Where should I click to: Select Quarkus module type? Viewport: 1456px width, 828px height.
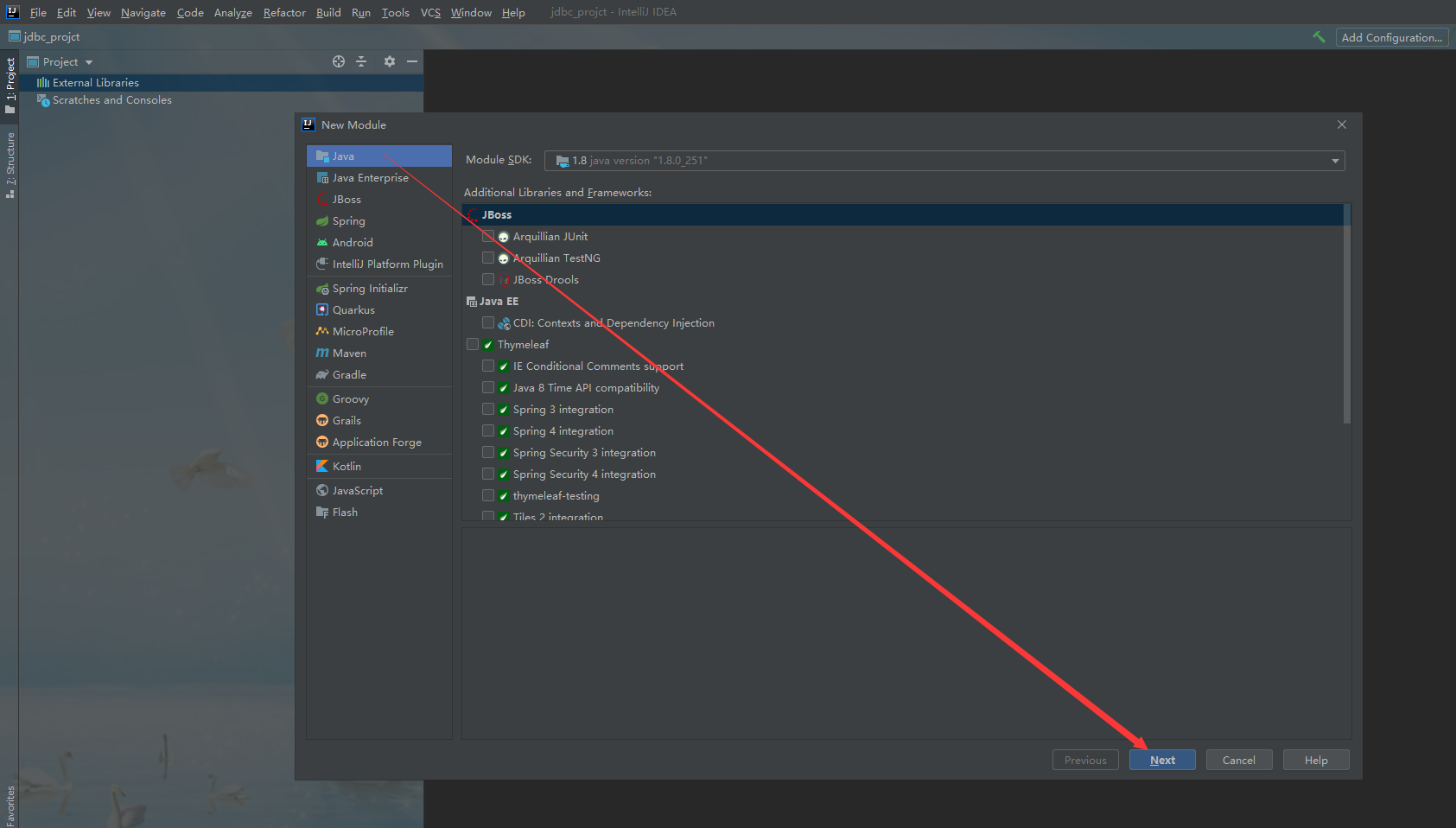pos(379,310)
